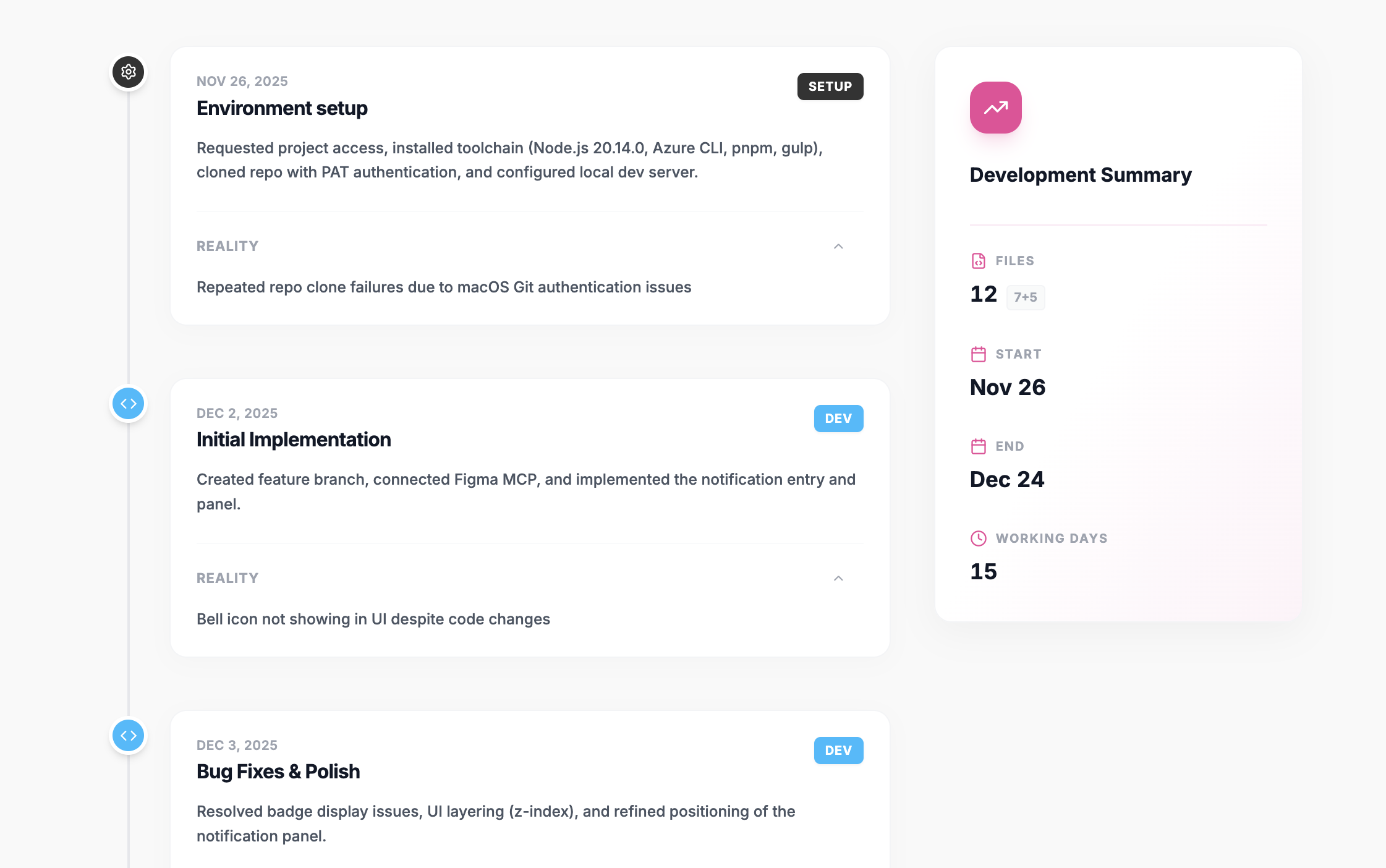Click the SETUP tag badge

point(830,87)
